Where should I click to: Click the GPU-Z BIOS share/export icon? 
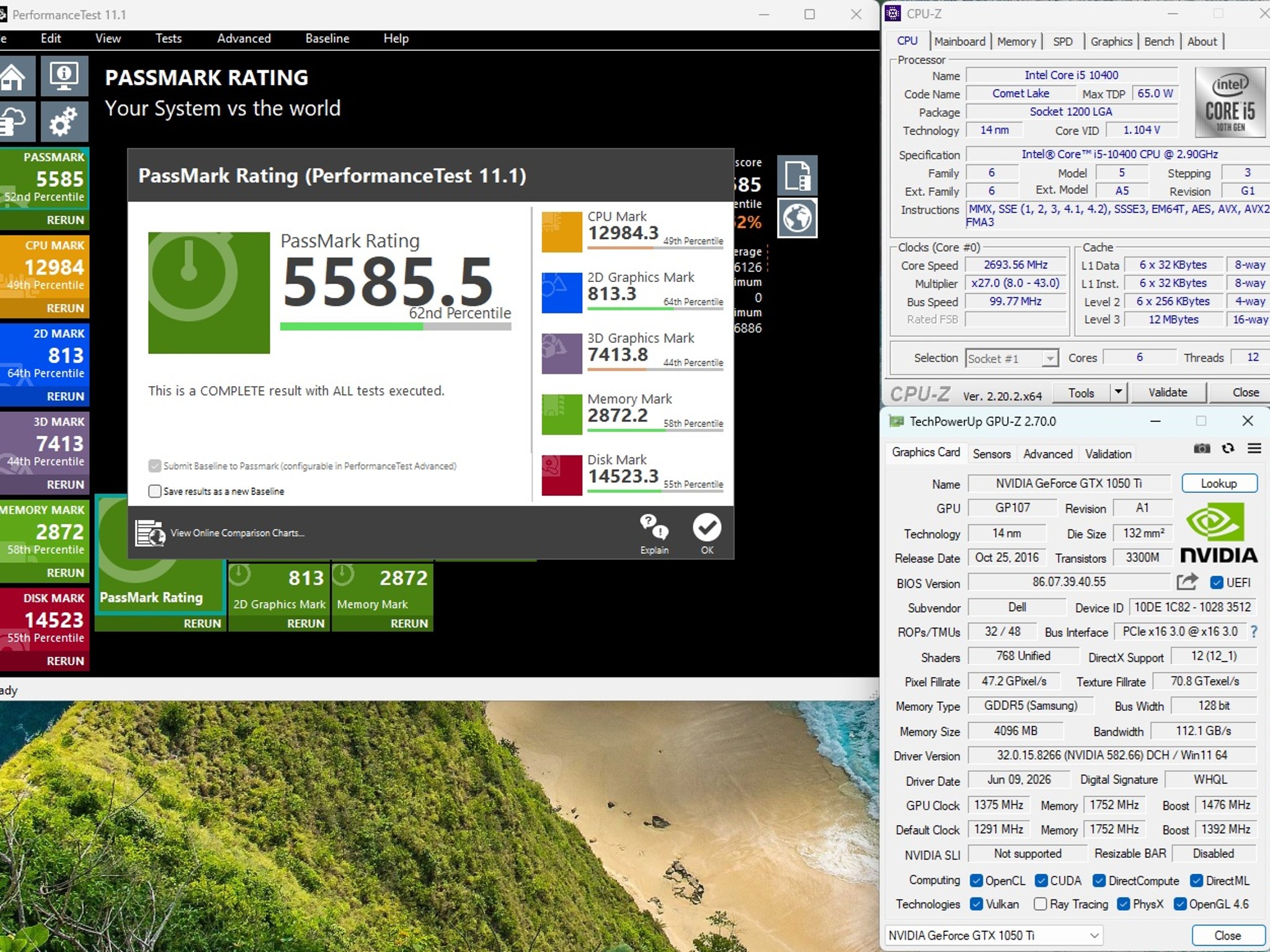tap(1187, 582)
